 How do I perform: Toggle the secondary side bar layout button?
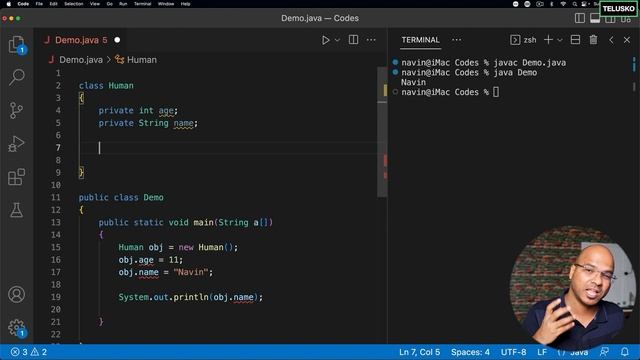(611, 19)
